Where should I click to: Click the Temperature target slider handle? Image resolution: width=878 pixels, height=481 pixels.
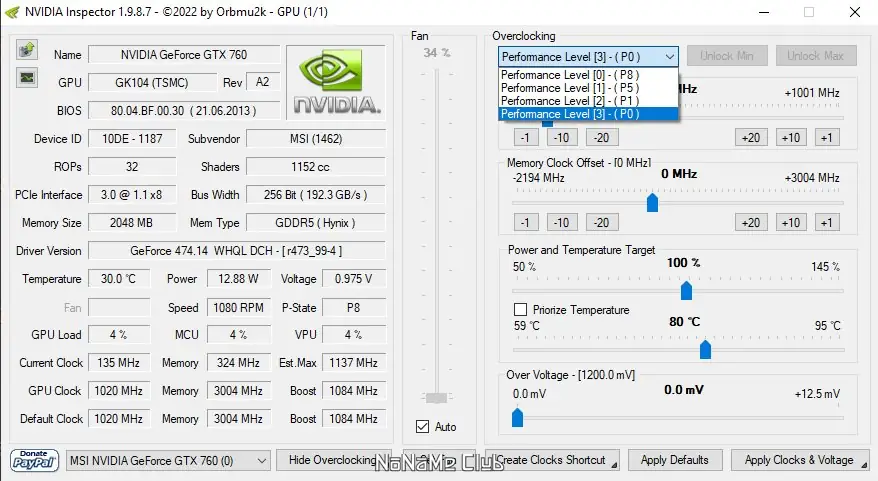pyautogui.click(x=705, y=349)
